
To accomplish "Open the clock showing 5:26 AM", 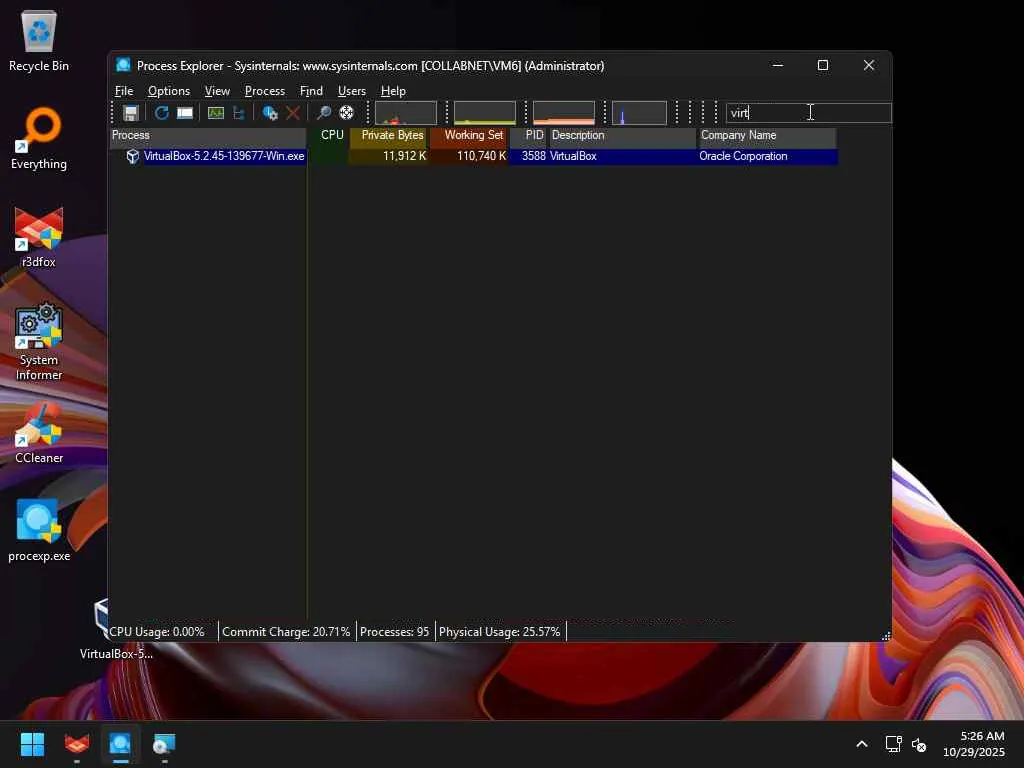I will pyautogui.click(x=973, y=744).
